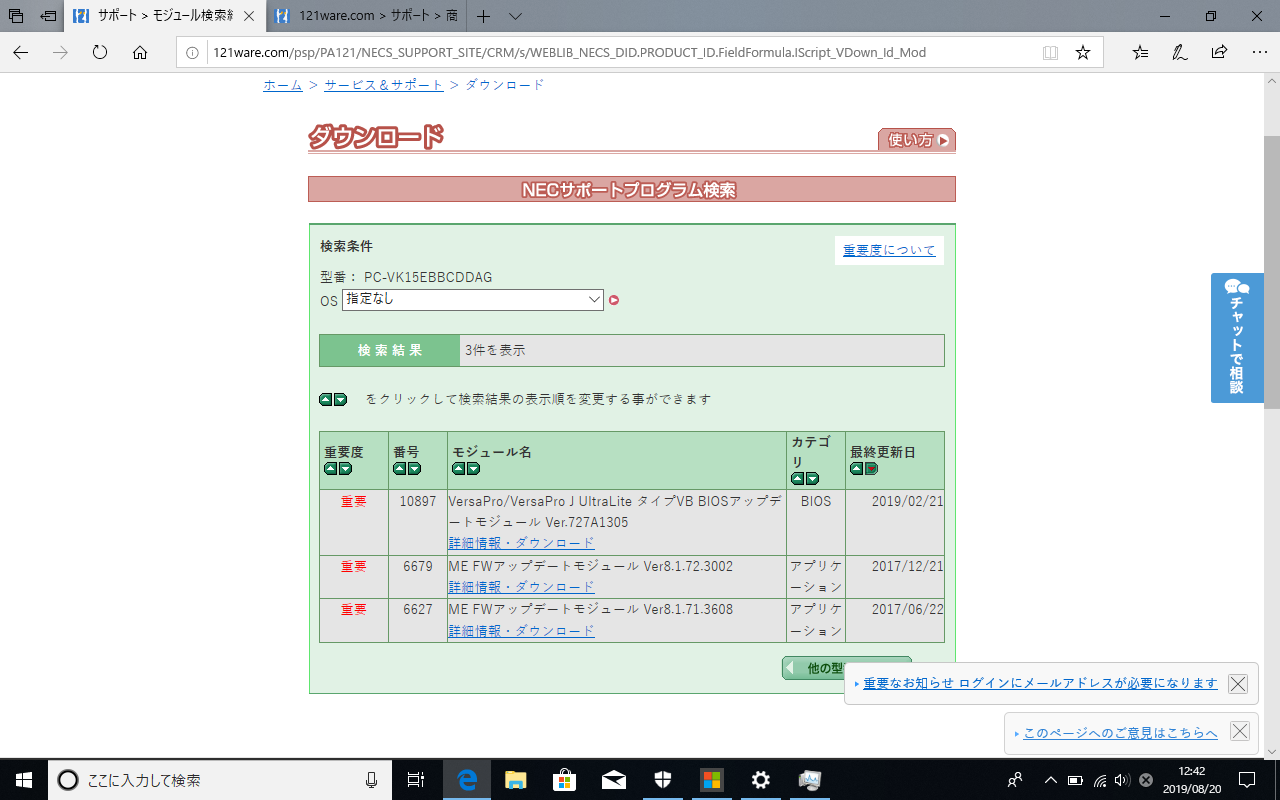Show hidden system tray icons
Screen dimensions: 1280x800
pyautogui.click(x=1050, y=780)
